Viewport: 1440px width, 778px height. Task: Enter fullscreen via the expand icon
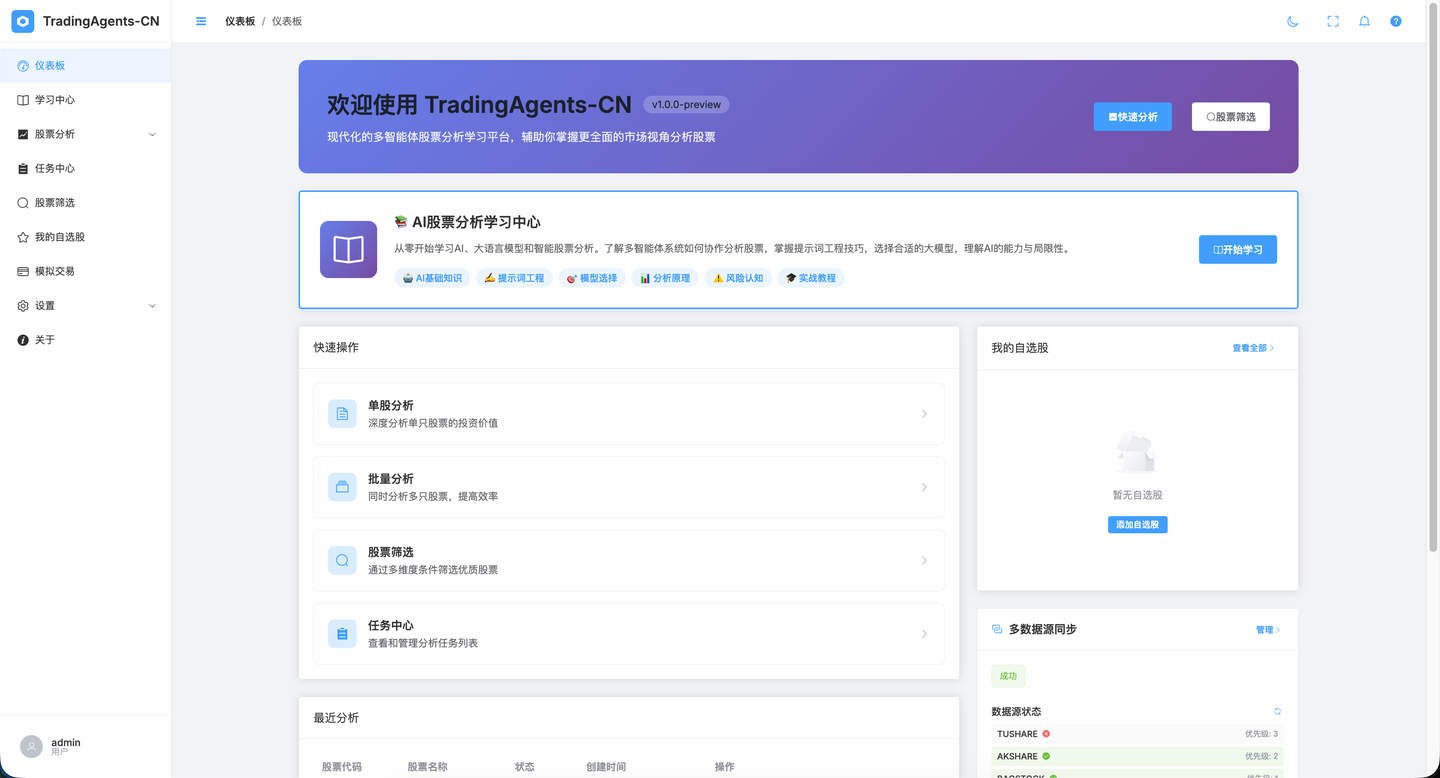1333,21
